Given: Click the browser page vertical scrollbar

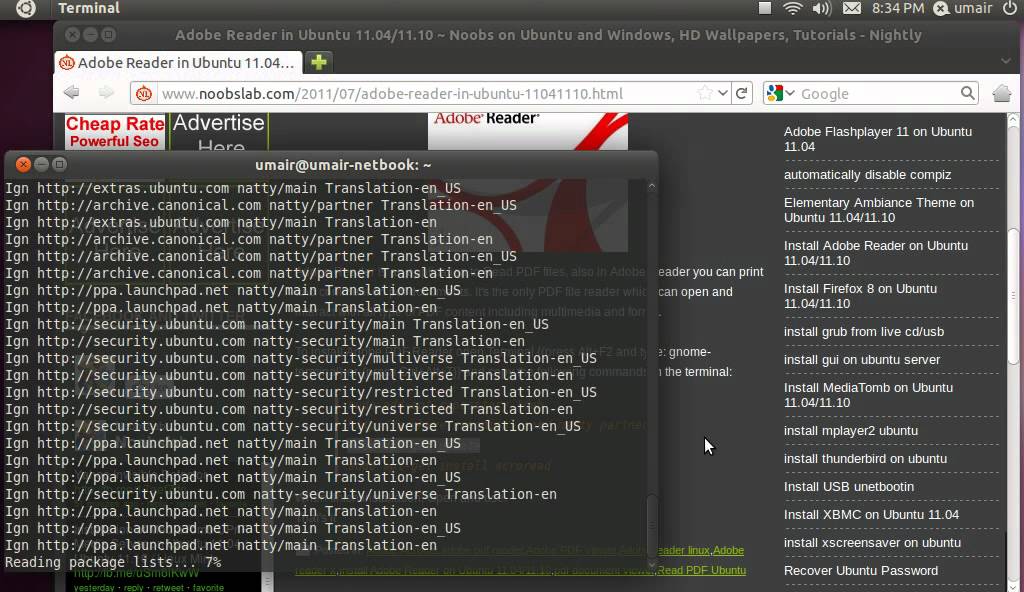Looking at the screenshot, I should coord(1013,297).
